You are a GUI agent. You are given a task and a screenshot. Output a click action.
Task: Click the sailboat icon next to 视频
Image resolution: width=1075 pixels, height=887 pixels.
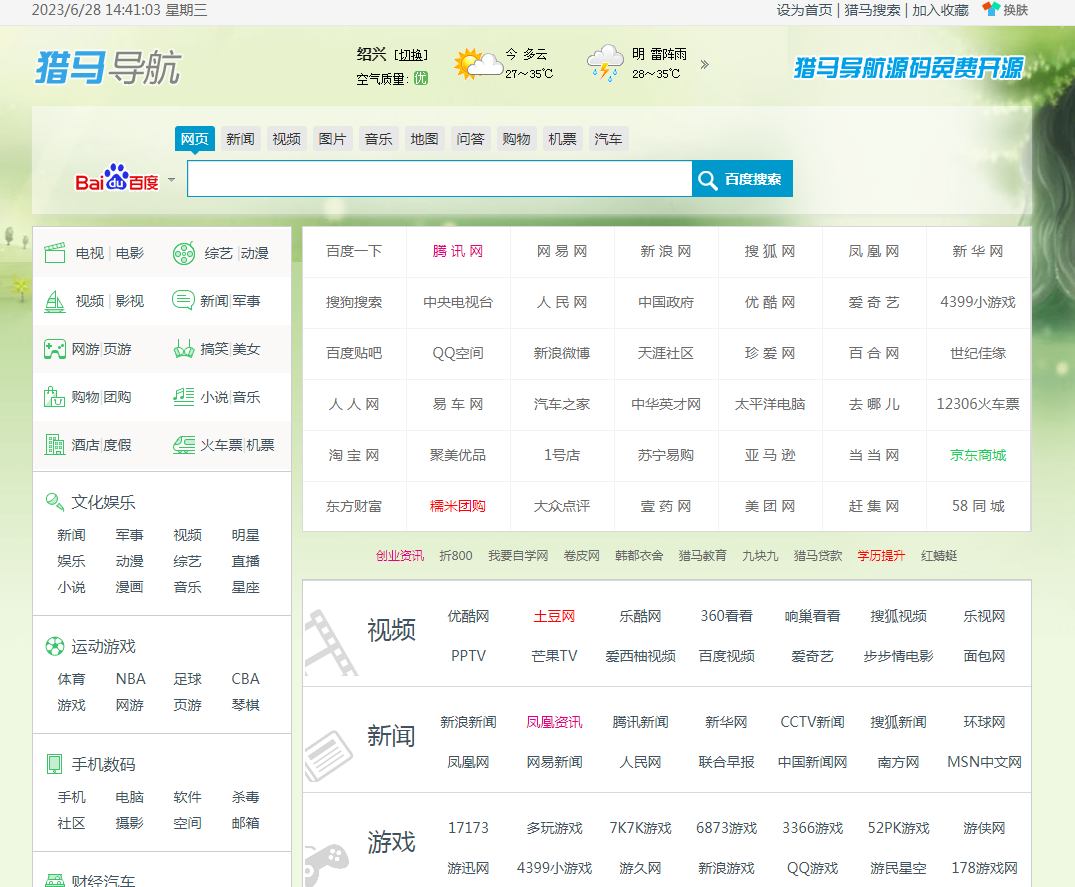(x=55, y=301)
